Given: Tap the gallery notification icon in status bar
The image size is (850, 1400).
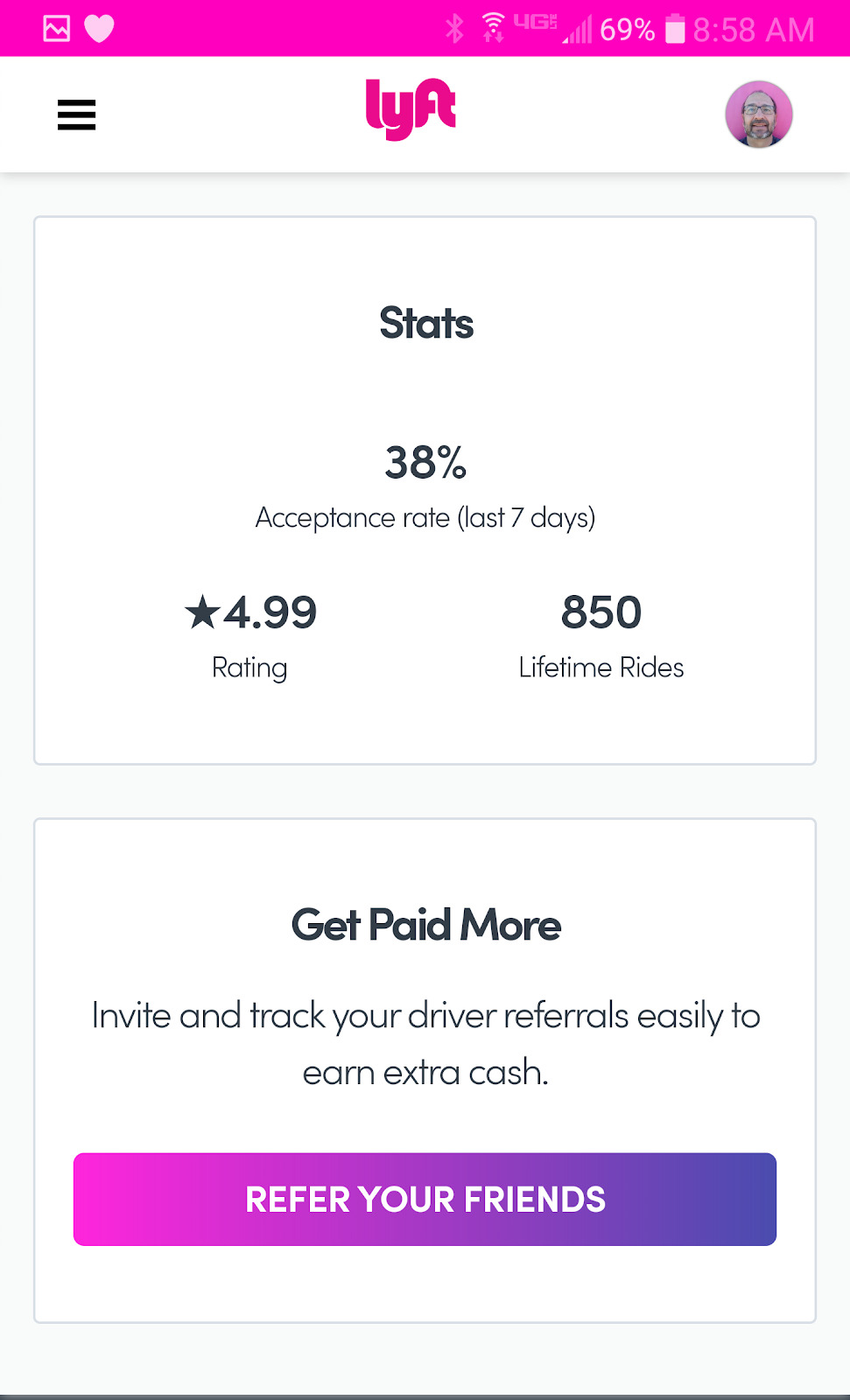Looking at the screenshot, I should 57,29.
